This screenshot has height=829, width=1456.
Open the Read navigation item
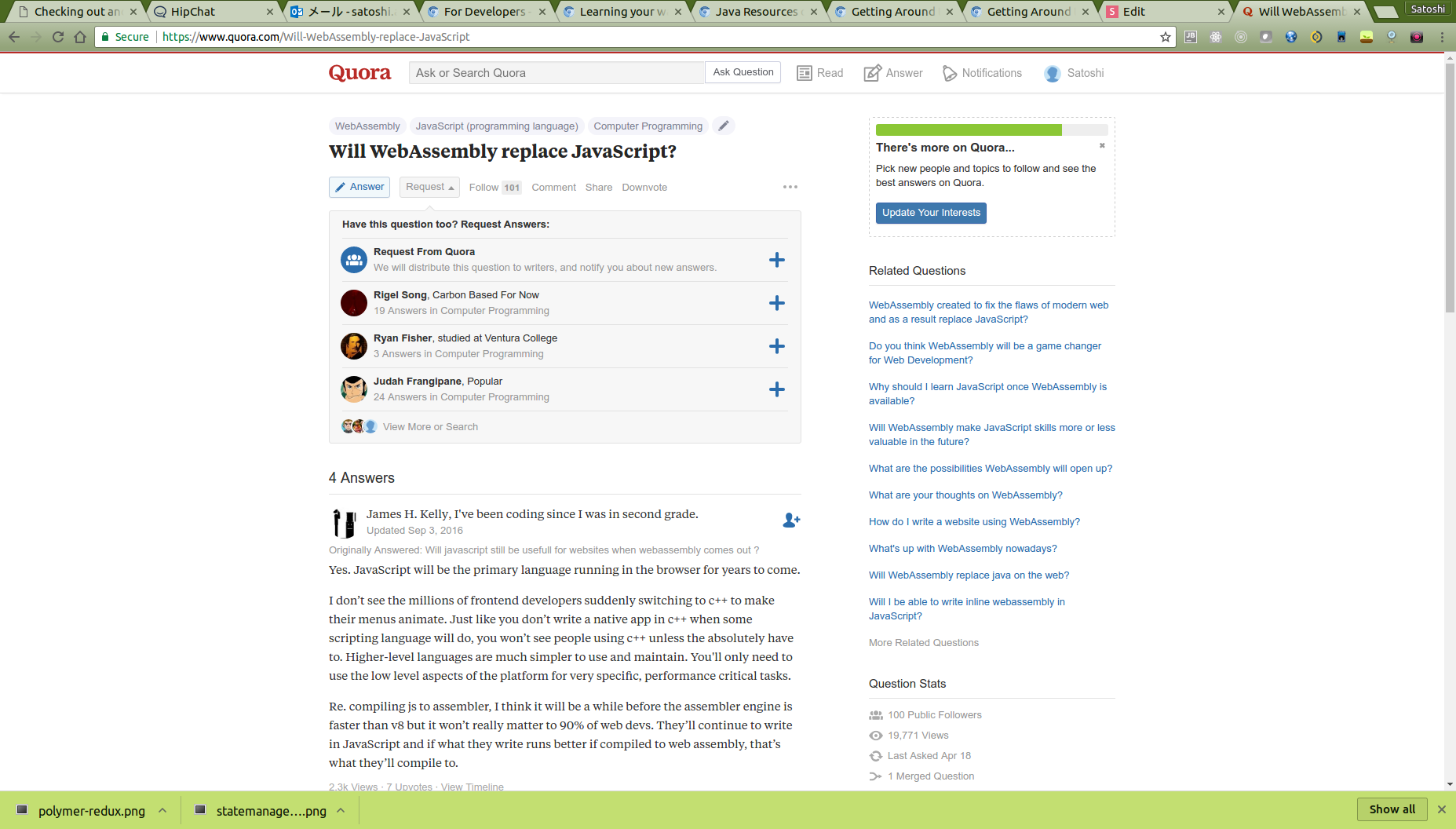tap(820, 73)
